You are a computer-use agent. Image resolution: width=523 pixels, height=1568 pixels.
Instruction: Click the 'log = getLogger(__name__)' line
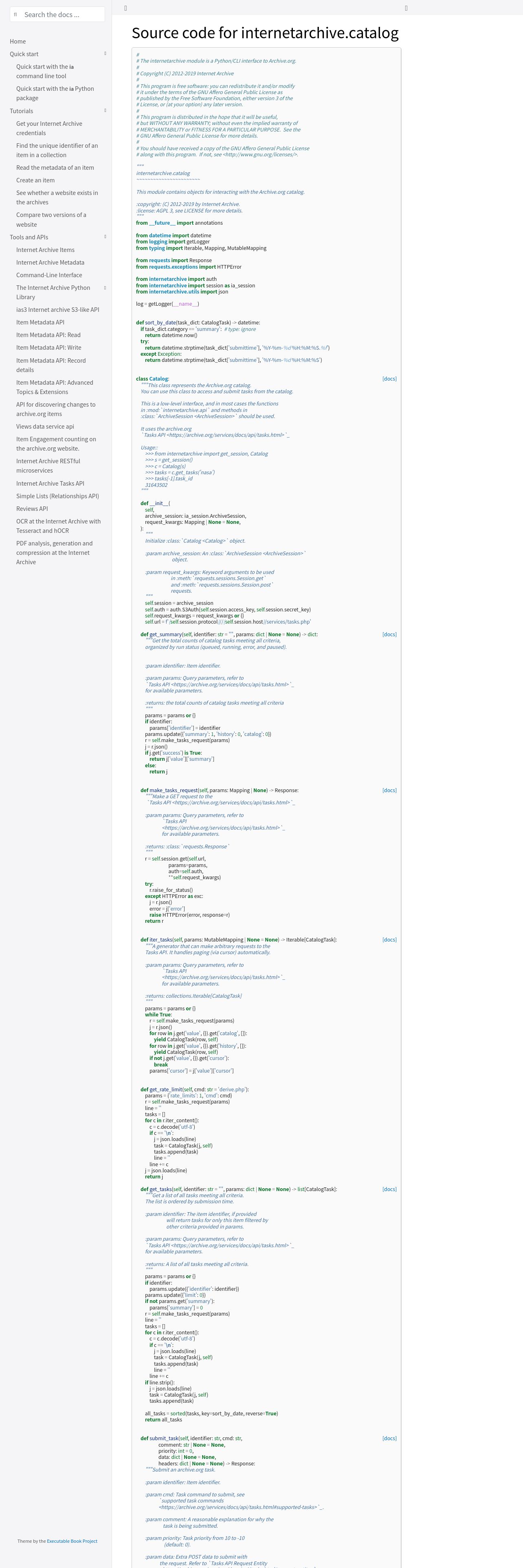(167, 304)
